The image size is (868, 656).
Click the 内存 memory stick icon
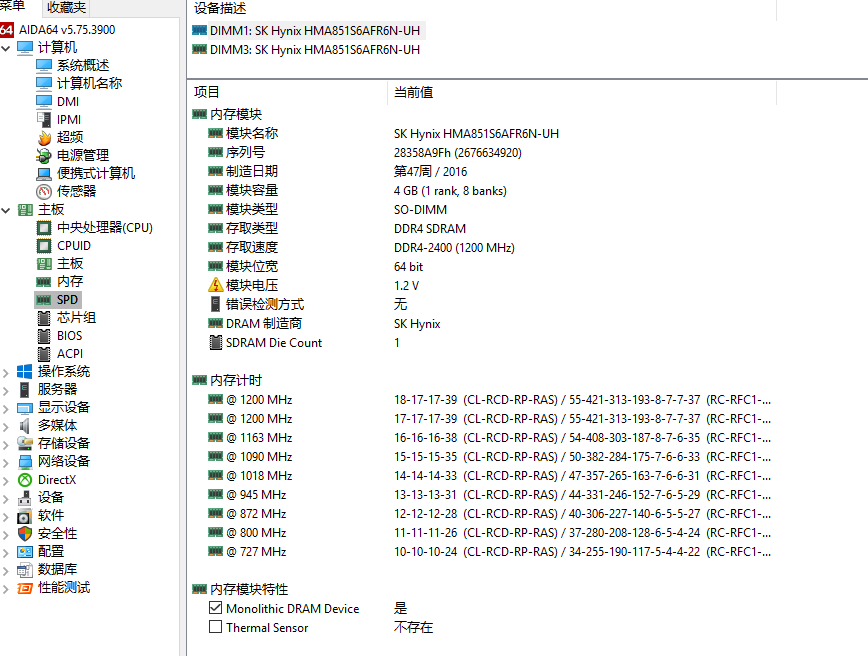tap(44, 282)
